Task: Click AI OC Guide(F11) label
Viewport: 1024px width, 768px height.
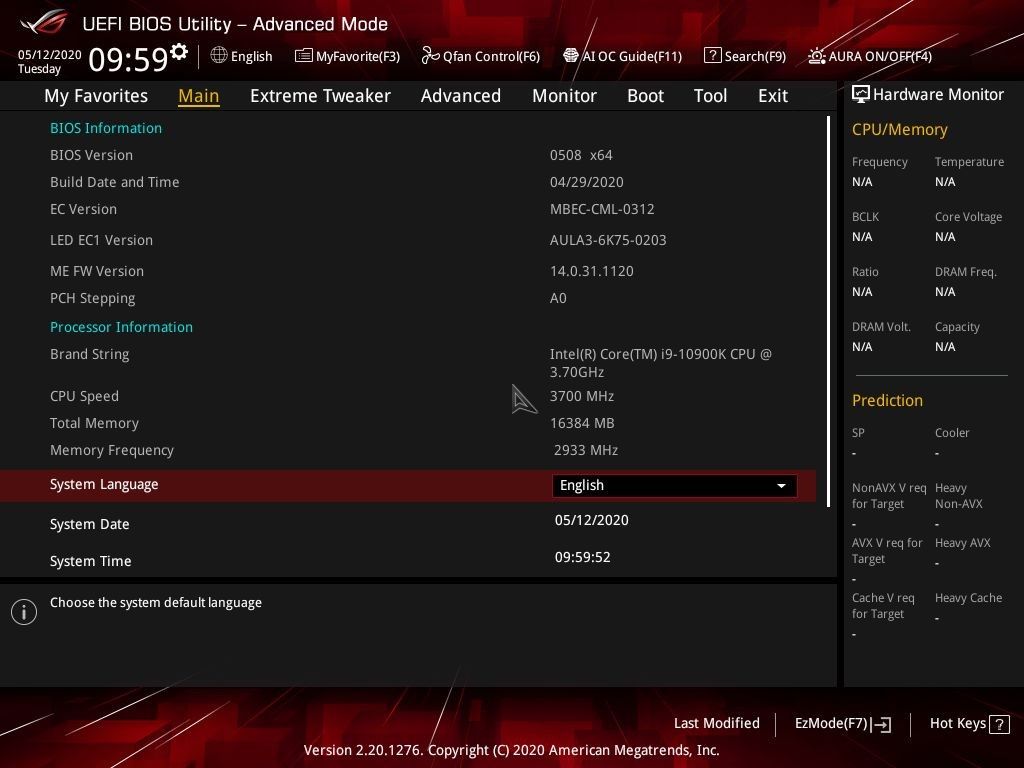Action: click(x=632, y=57)
